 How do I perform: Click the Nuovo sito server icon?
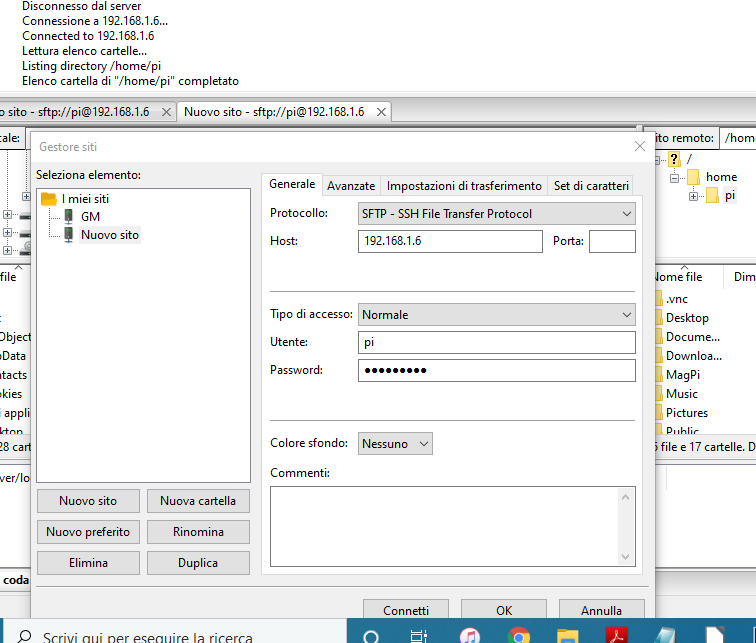pos(68,235)
